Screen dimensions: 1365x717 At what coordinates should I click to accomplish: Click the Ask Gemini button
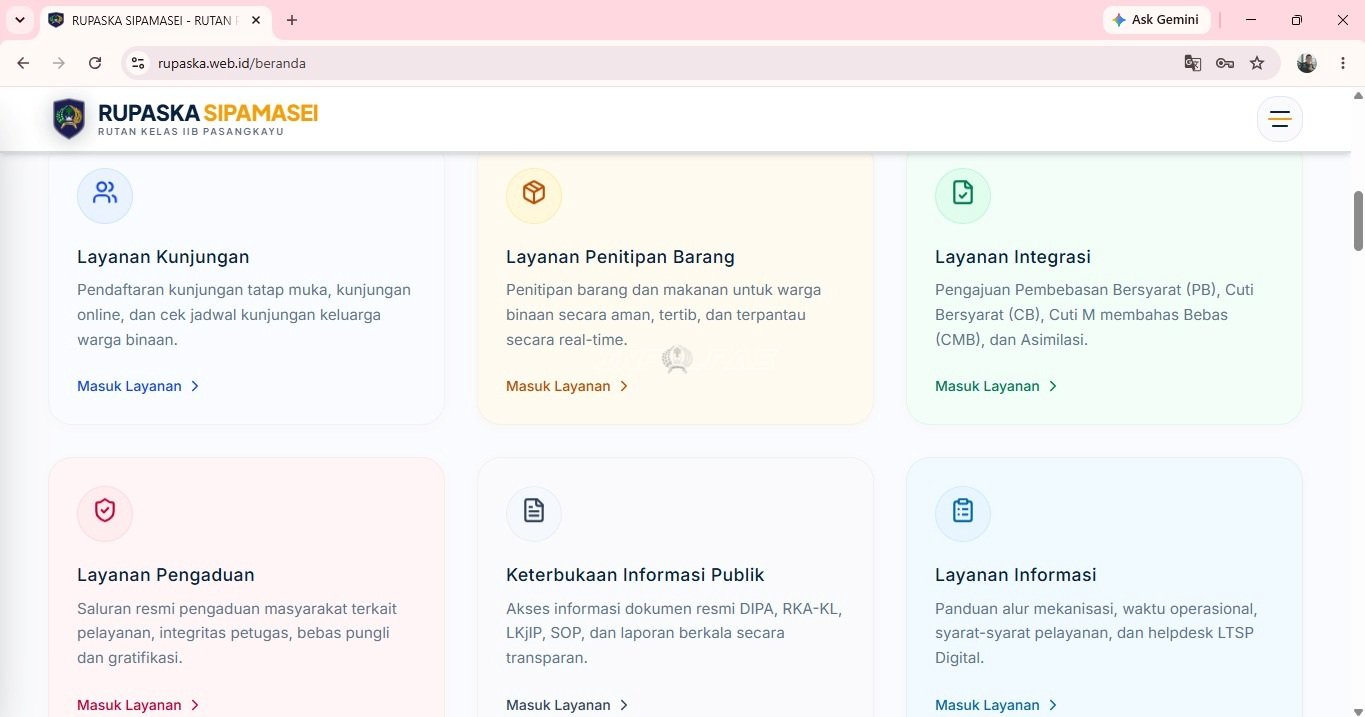pos(1157,20)
